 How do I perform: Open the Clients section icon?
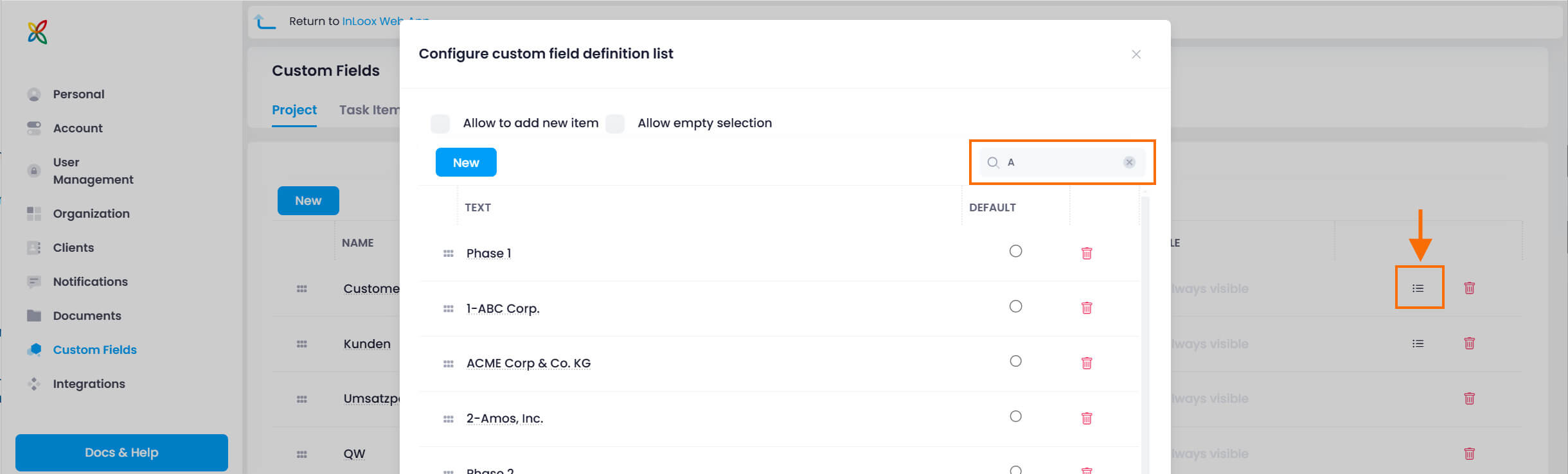[33, 247]
